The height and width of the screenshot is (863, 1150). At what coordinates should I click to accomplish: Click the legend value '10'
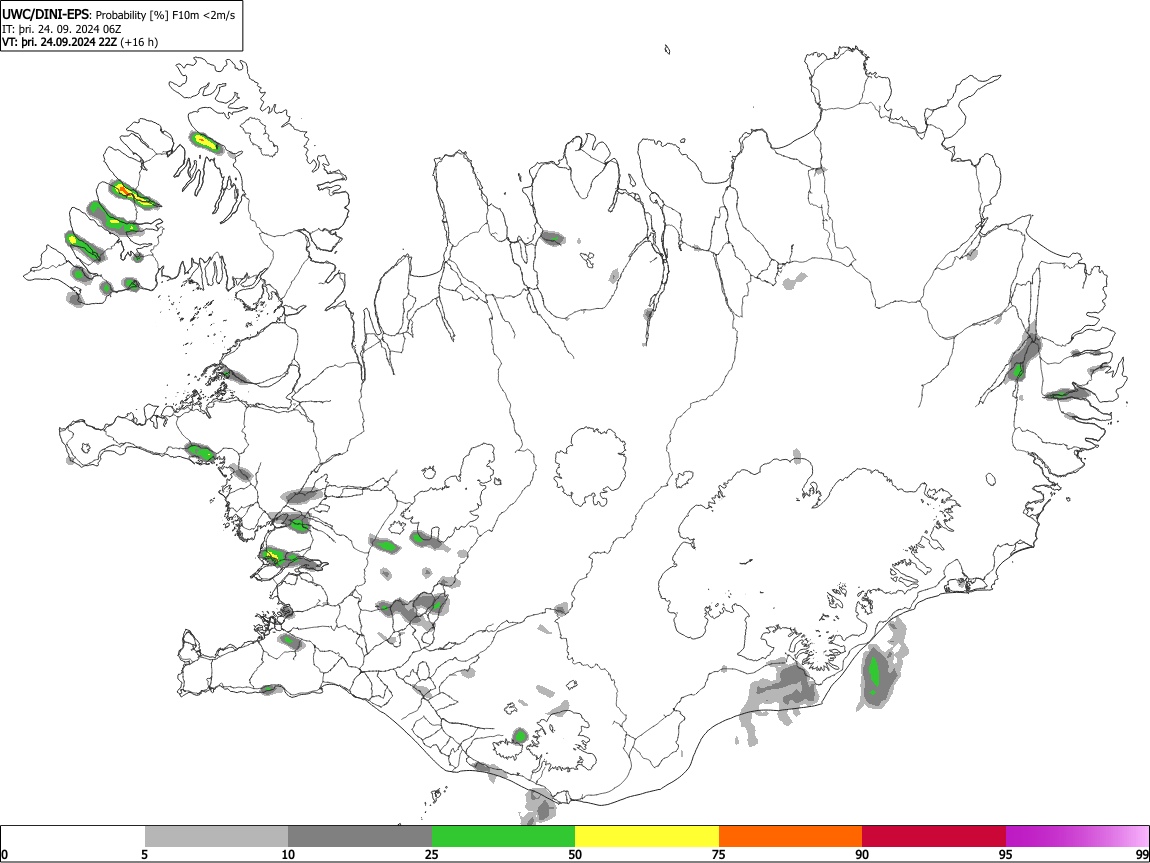pos(288,854)
